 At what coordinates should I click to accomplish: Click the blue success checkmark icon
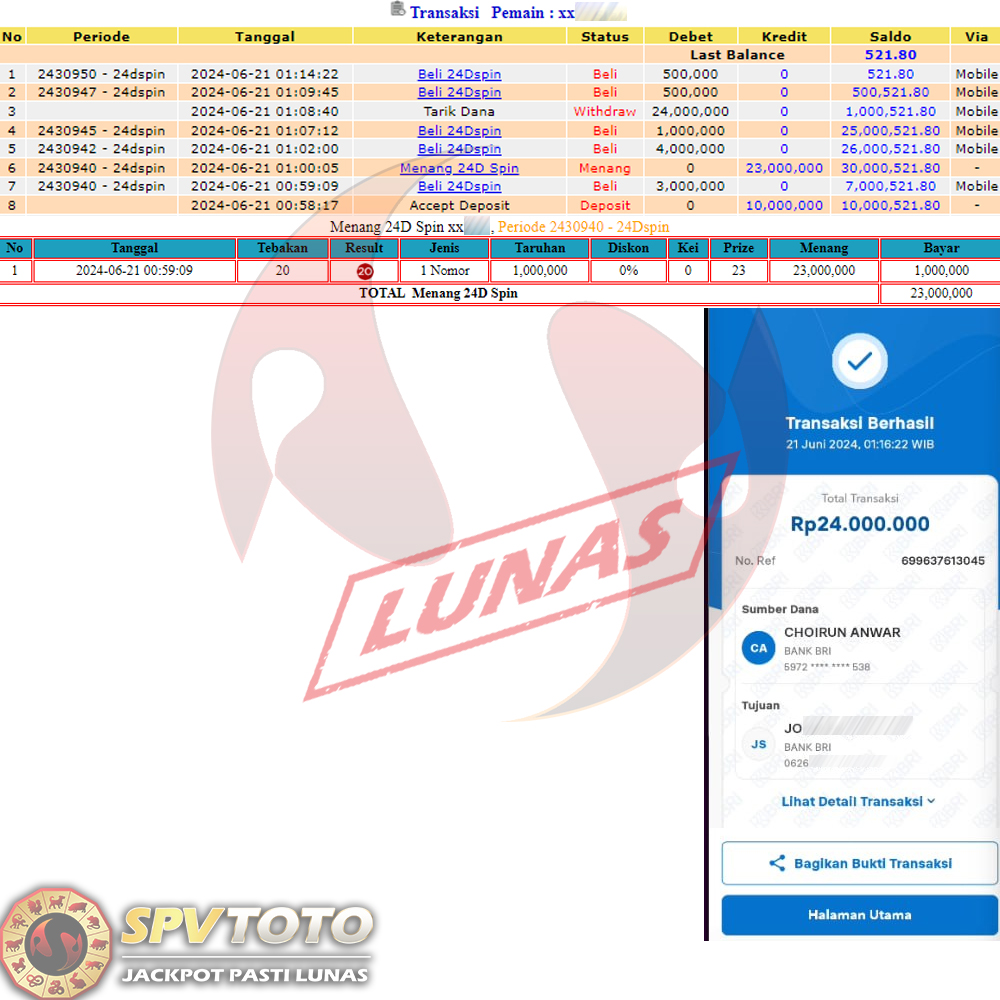pos(858,363)
